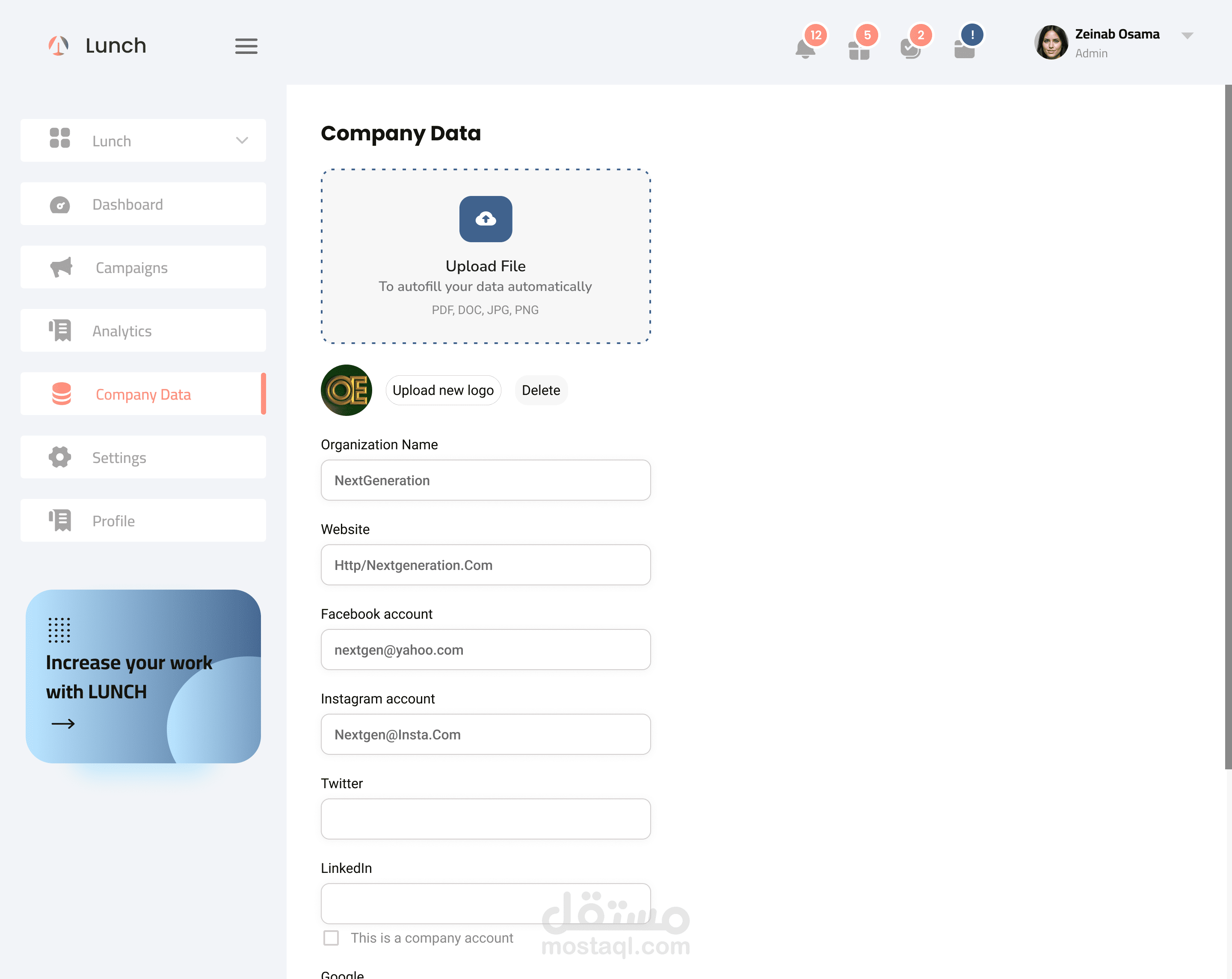The height and width of the screenshot is (979, 1232).
Task: Click the Upload new logo button
Action: click(x=443, y=390)
